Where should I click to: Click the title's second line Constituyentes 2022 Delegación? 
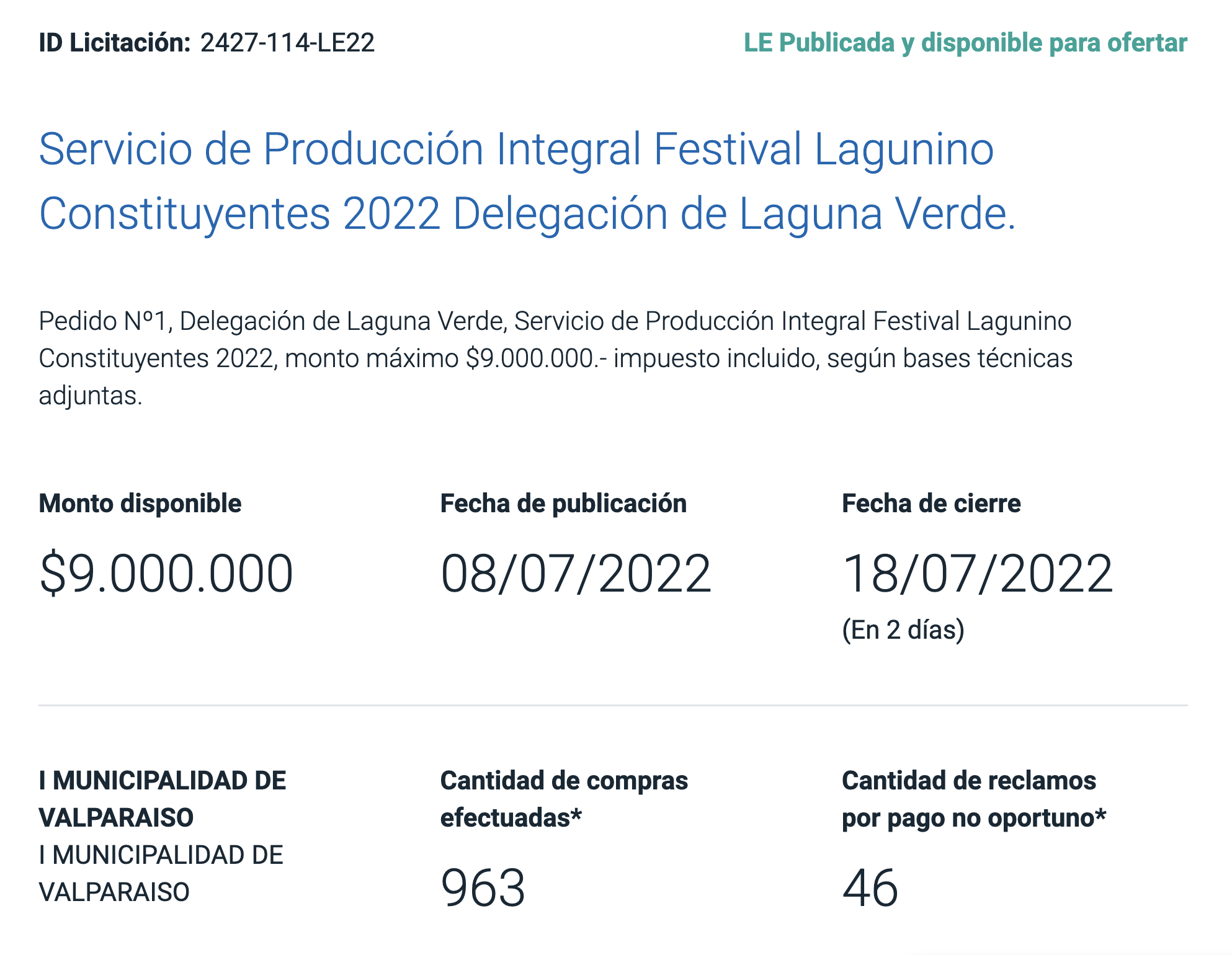click(527, 214)
